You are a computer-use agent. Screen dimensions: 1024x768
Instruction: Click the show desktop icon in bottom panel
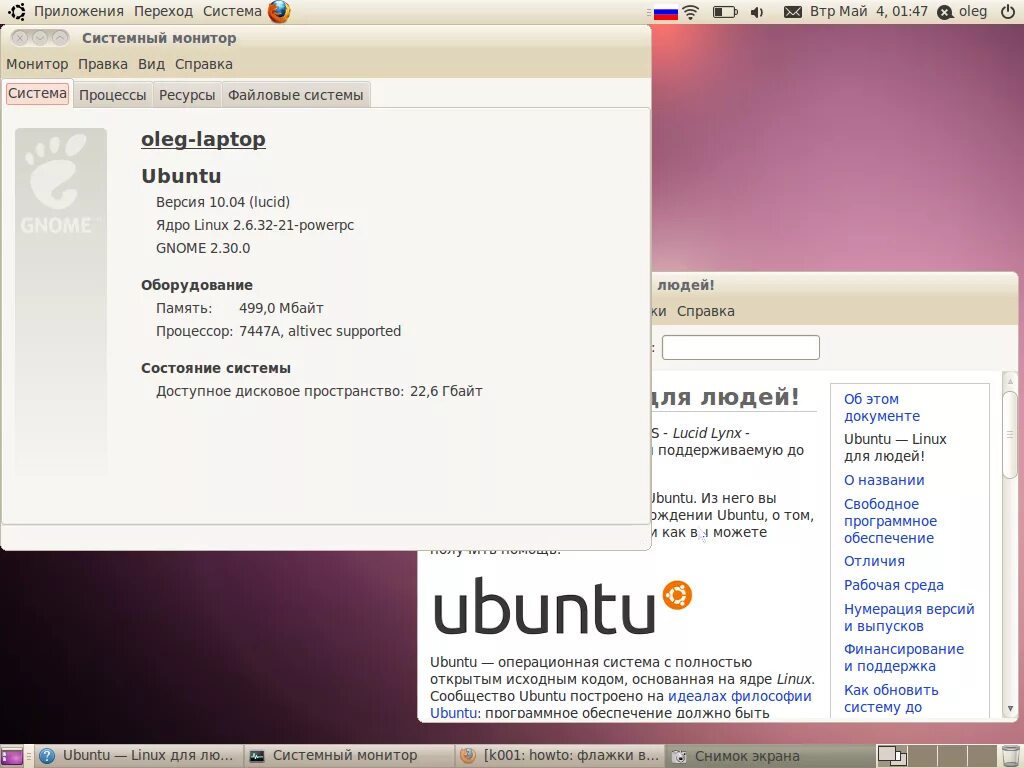pos(12,756)
